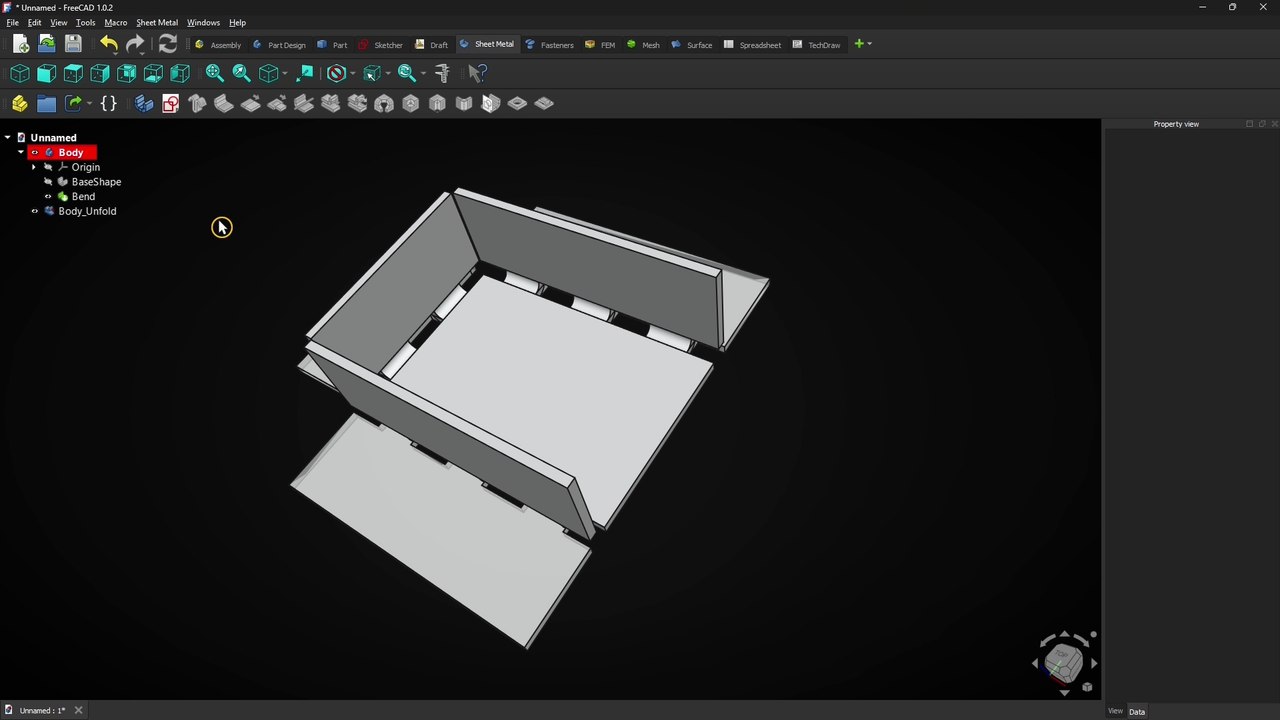Image resolution: width=1280 pixels, height=720 pixels.
Task: Select the Bend feature in tree
Action: tap(83, 197)
